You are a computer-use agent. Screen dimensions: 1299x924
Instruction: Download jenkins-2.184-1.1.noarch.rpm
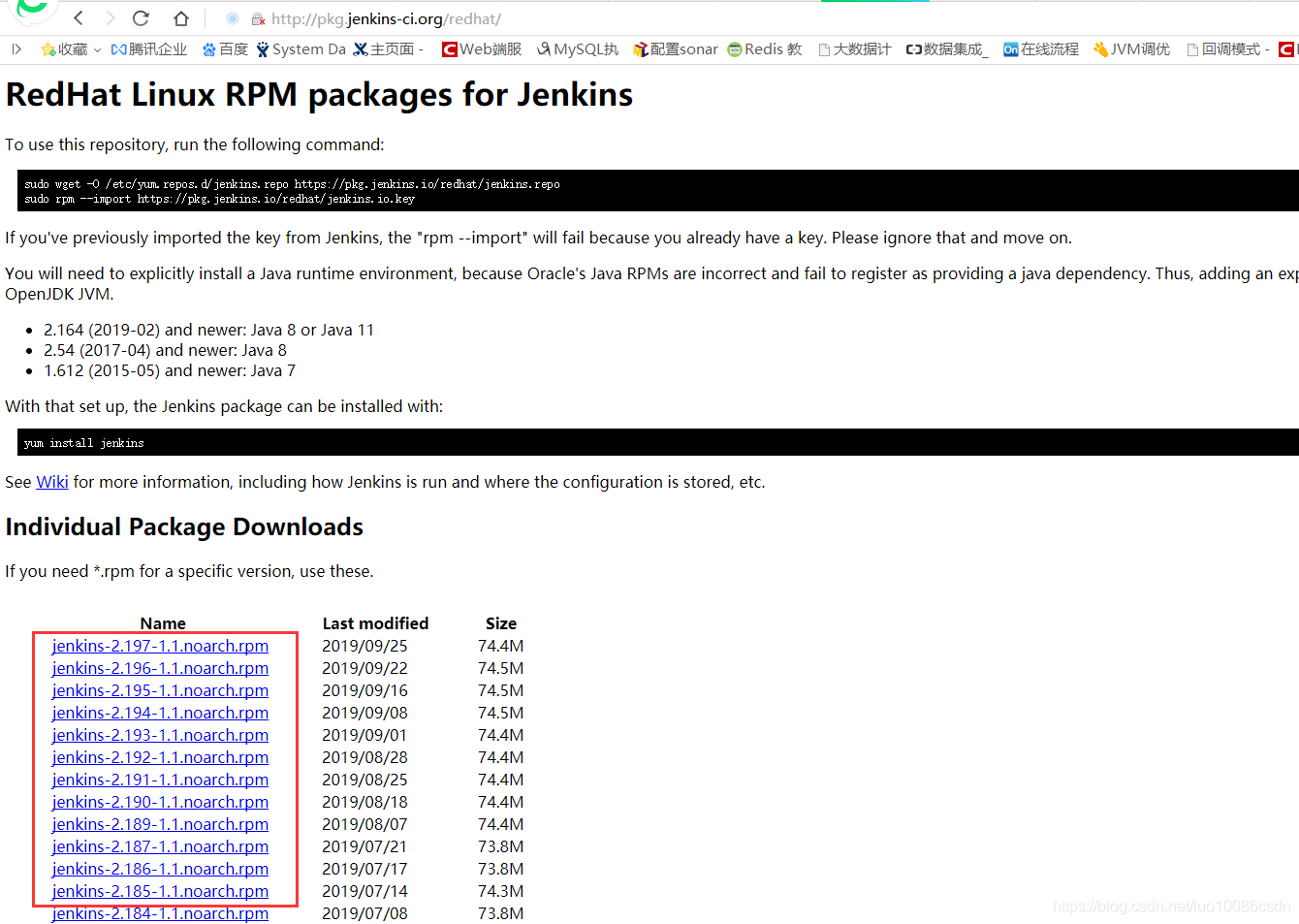(160, 913)
